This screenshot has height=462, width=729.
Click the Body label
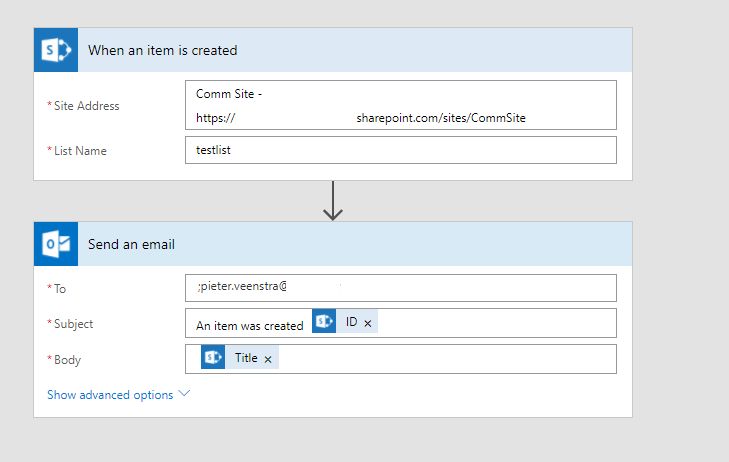[x=67, y=360]
